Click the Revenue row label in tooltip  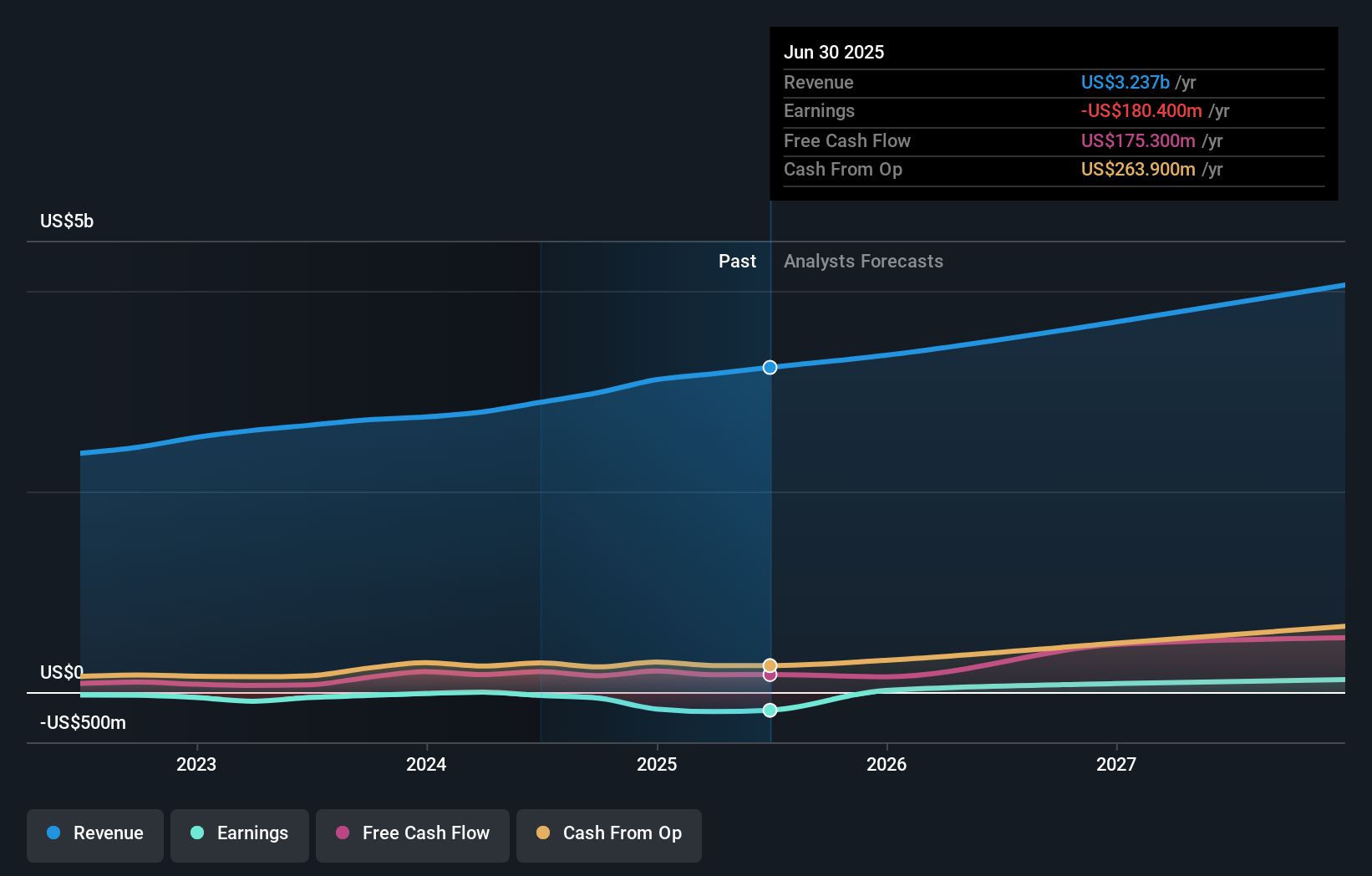click(818, 83)
